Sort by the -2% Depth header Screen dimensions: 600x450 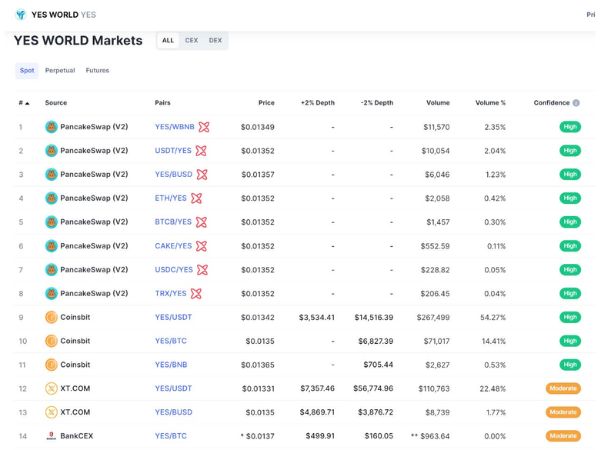click(377, 103)
